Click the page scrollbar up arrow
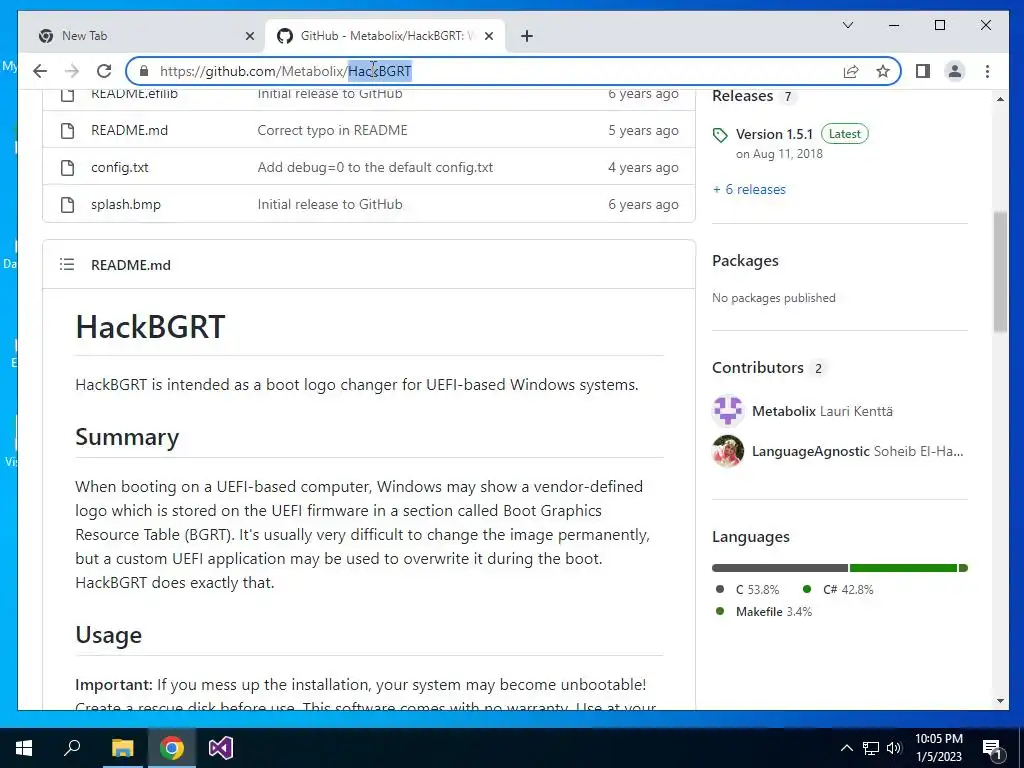The height and width of the screenshot is (768, 1024). (x=1000, y=99)
